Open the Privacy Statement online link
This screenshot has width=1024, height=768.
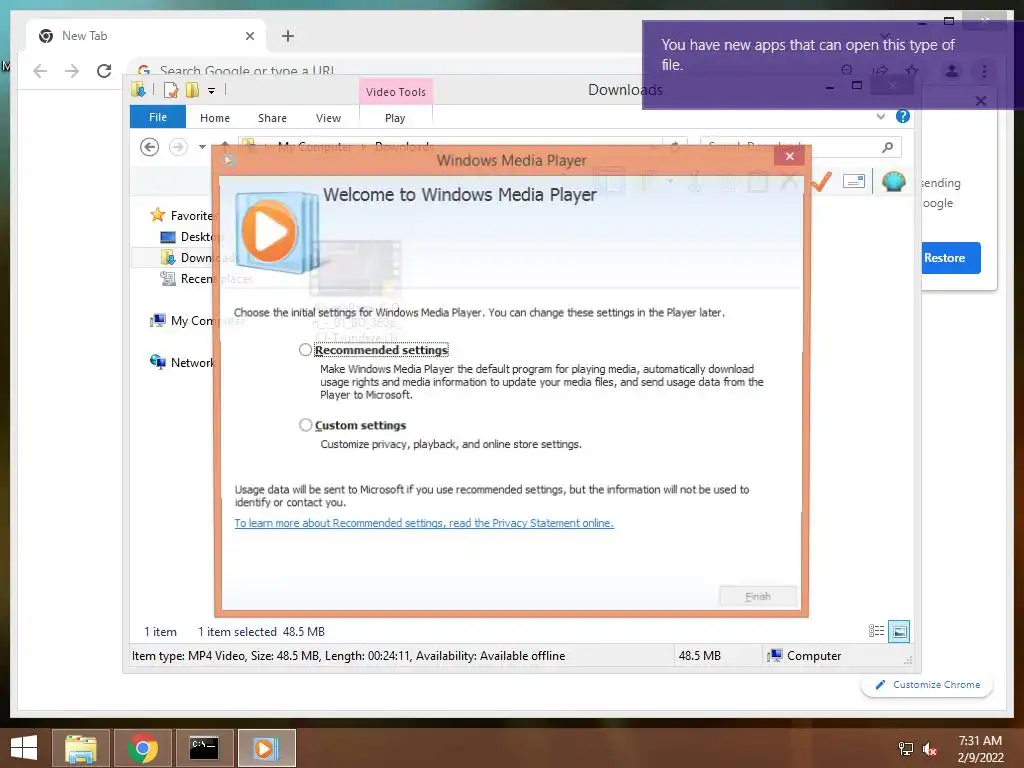coord(424,523)
